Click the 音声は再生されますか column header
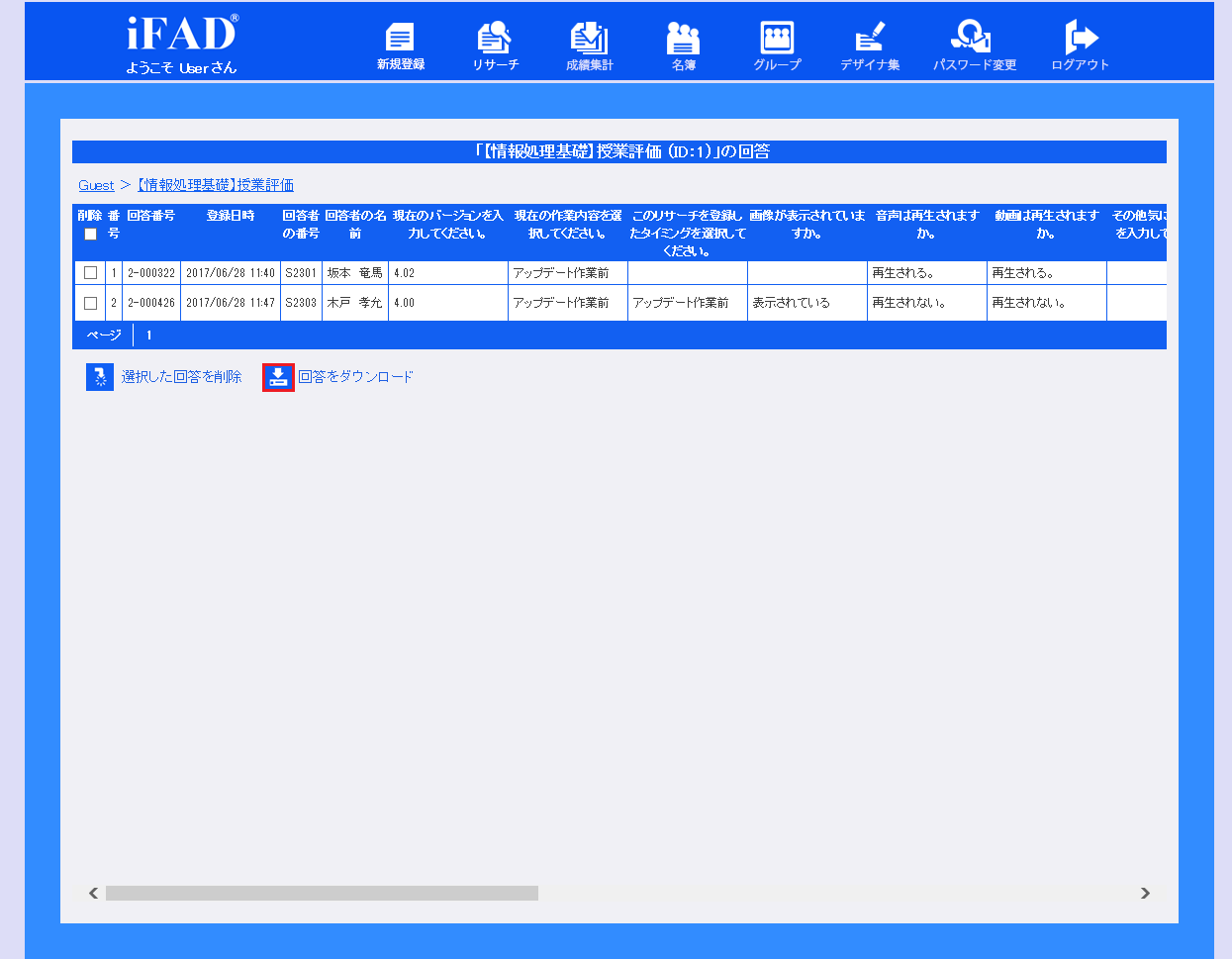Image resolution: width=1232 pixels, height=959 pixels. point(927,224)
